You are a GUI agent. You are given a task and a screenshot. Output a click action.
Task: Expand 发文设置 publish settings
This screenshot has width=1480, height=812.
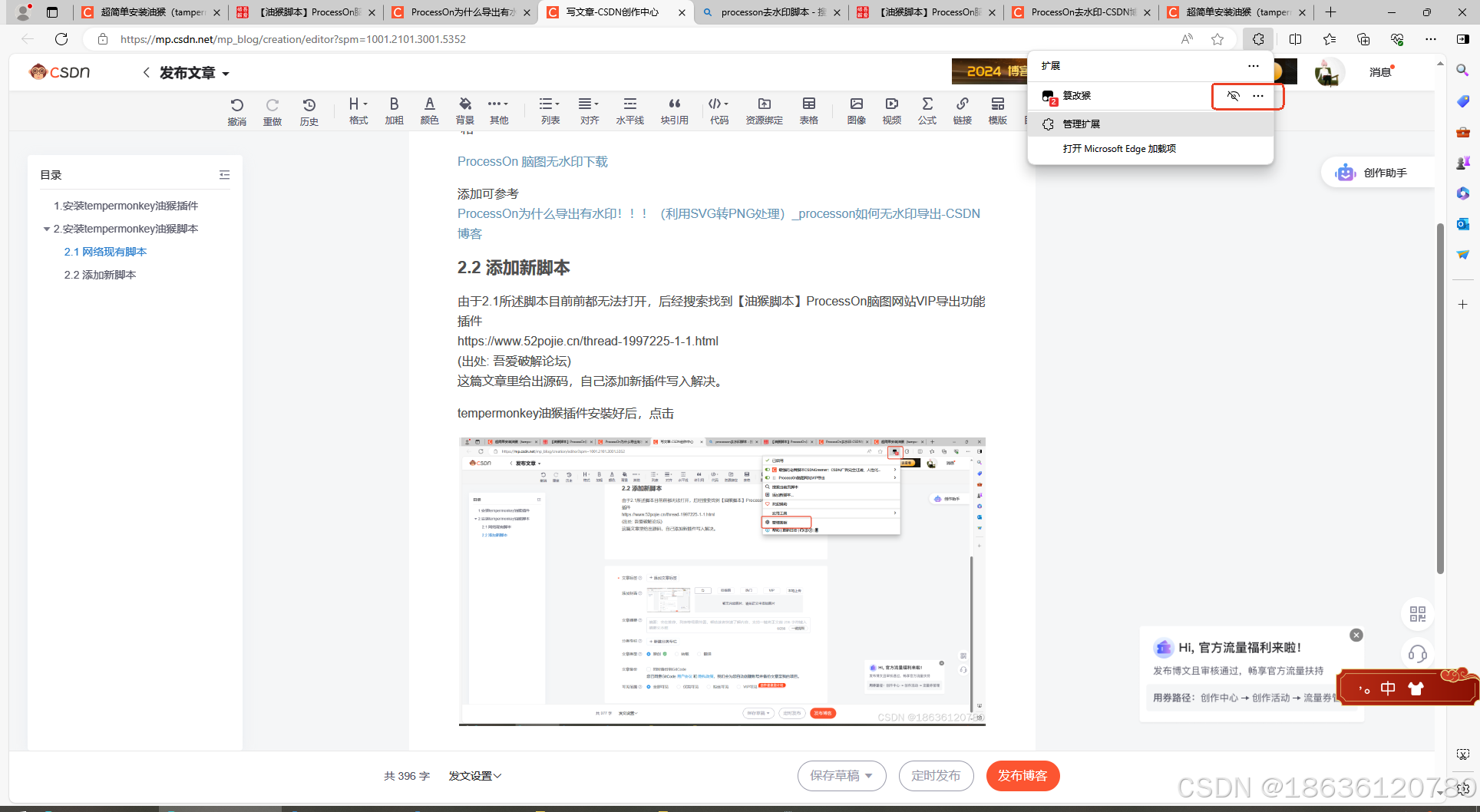click(474, 776)
